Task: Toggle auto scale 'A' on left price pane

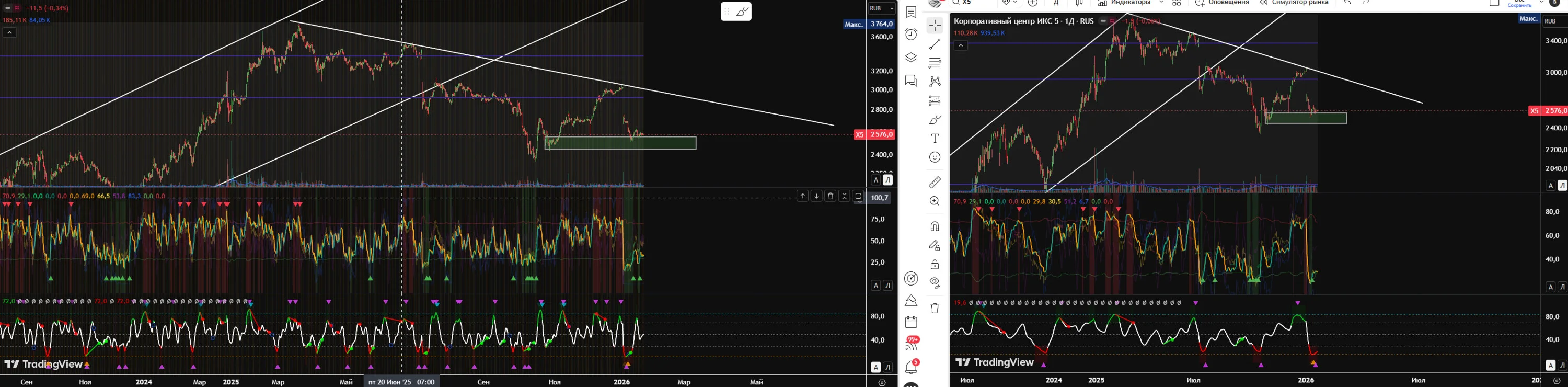Action: [x=875, y=180]
